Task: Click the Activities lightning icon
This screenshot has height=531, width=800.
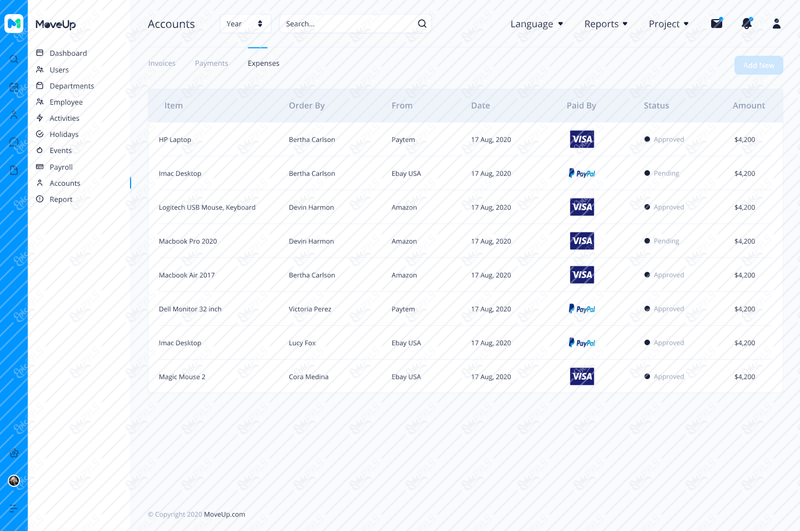Action: pyautogui.click(x=40, y=118)
